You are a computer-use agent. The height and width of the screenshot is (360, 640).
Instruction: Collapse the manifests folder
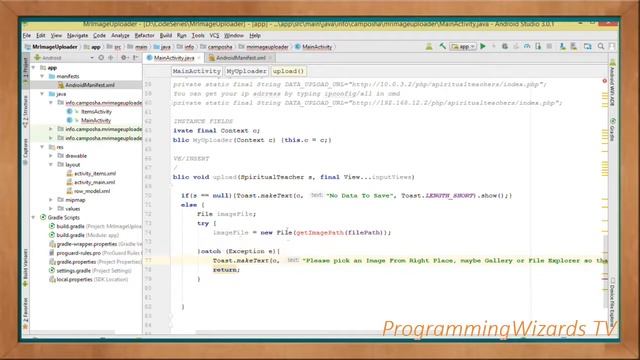42,76
